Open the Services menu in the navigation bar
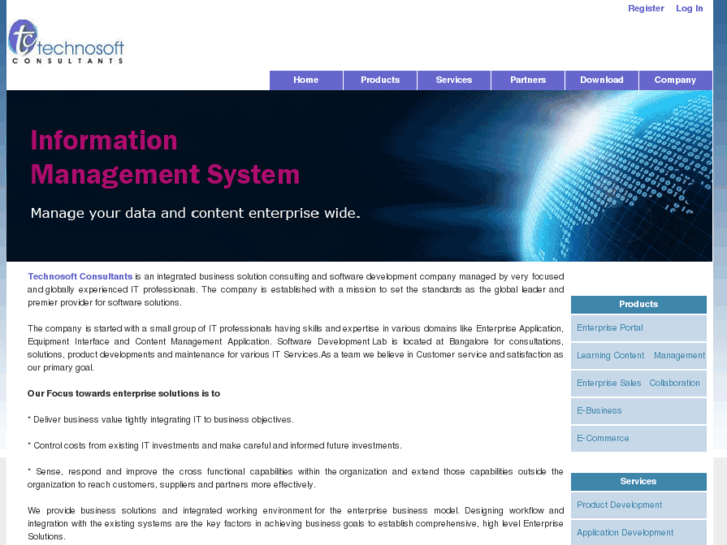The image size is (727, 545). click(454, 80)
